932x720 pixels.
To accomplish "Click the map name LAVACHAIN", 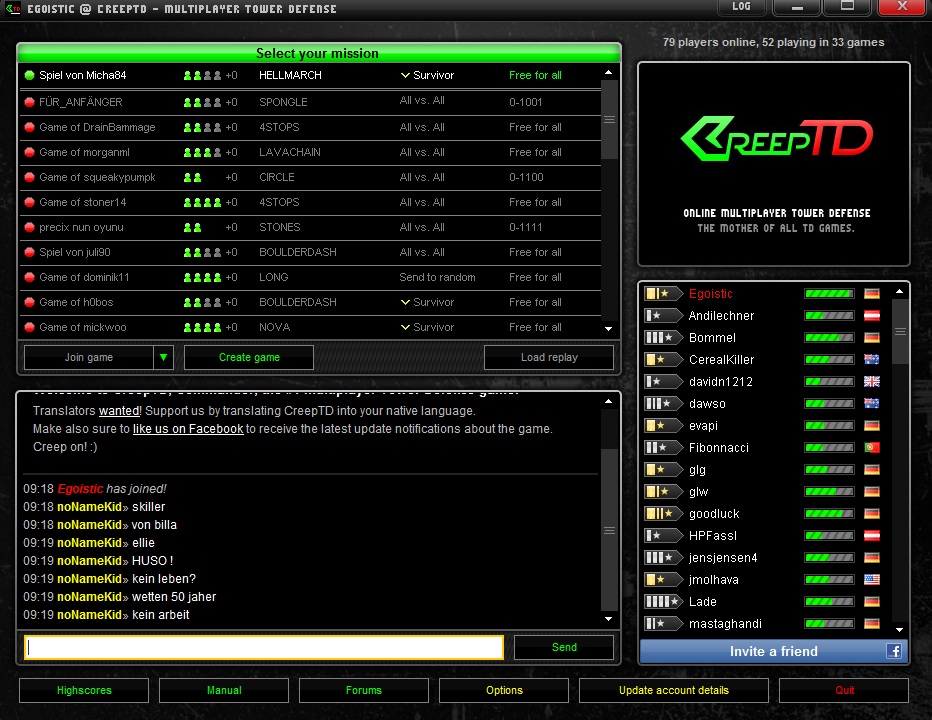I will click(289, 152).
